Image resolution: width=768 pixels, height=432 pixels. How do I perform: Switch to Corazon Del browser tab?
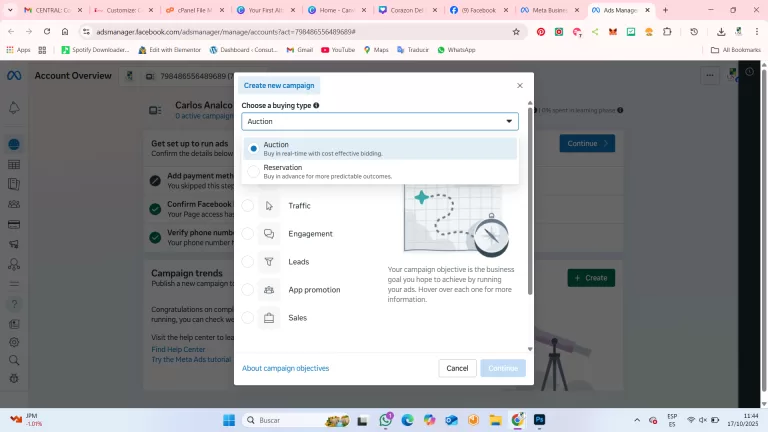pyautogui.click(x=407, y=10)
